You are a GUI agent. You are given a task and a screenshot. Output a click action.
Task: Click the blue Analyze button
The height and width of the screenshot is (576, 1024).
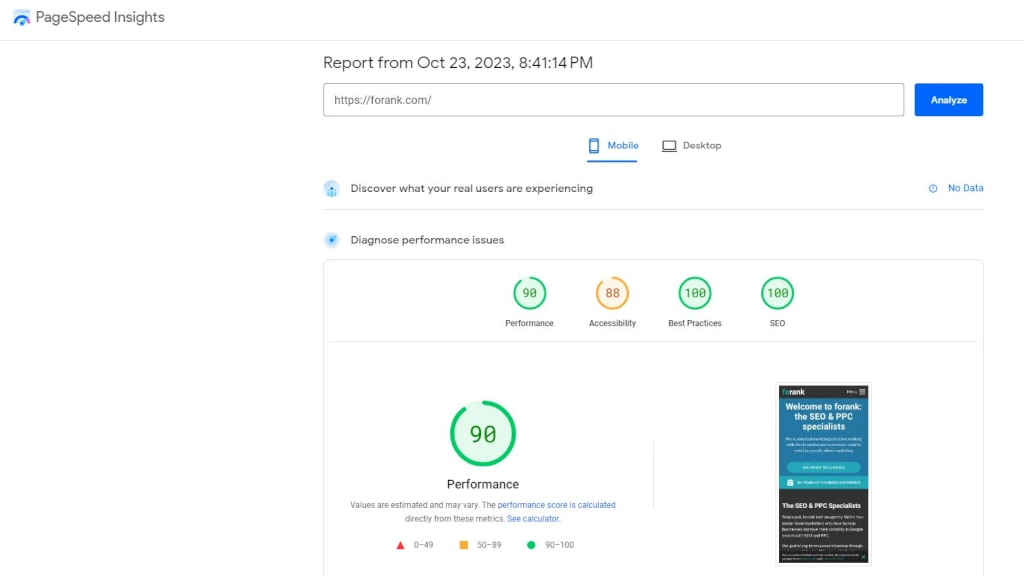[948, 100]
